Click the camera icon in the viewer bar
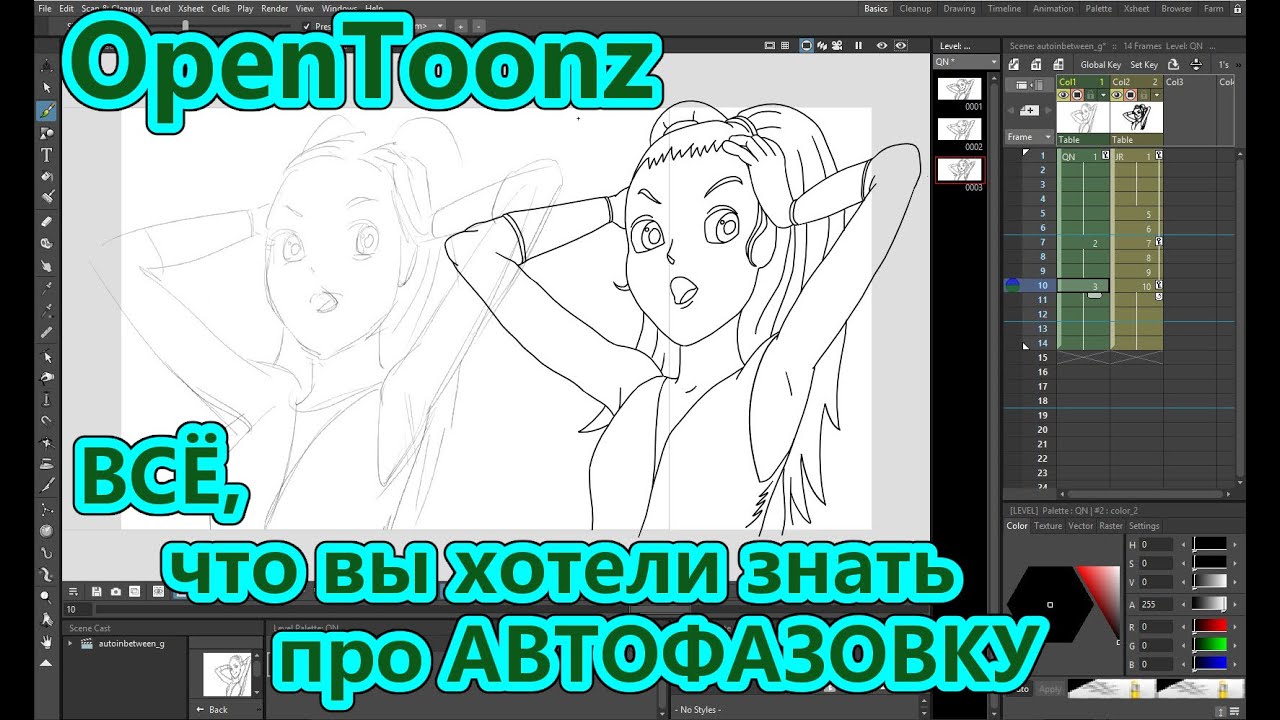Screen dimensions: 1280x720 point(838,45)
